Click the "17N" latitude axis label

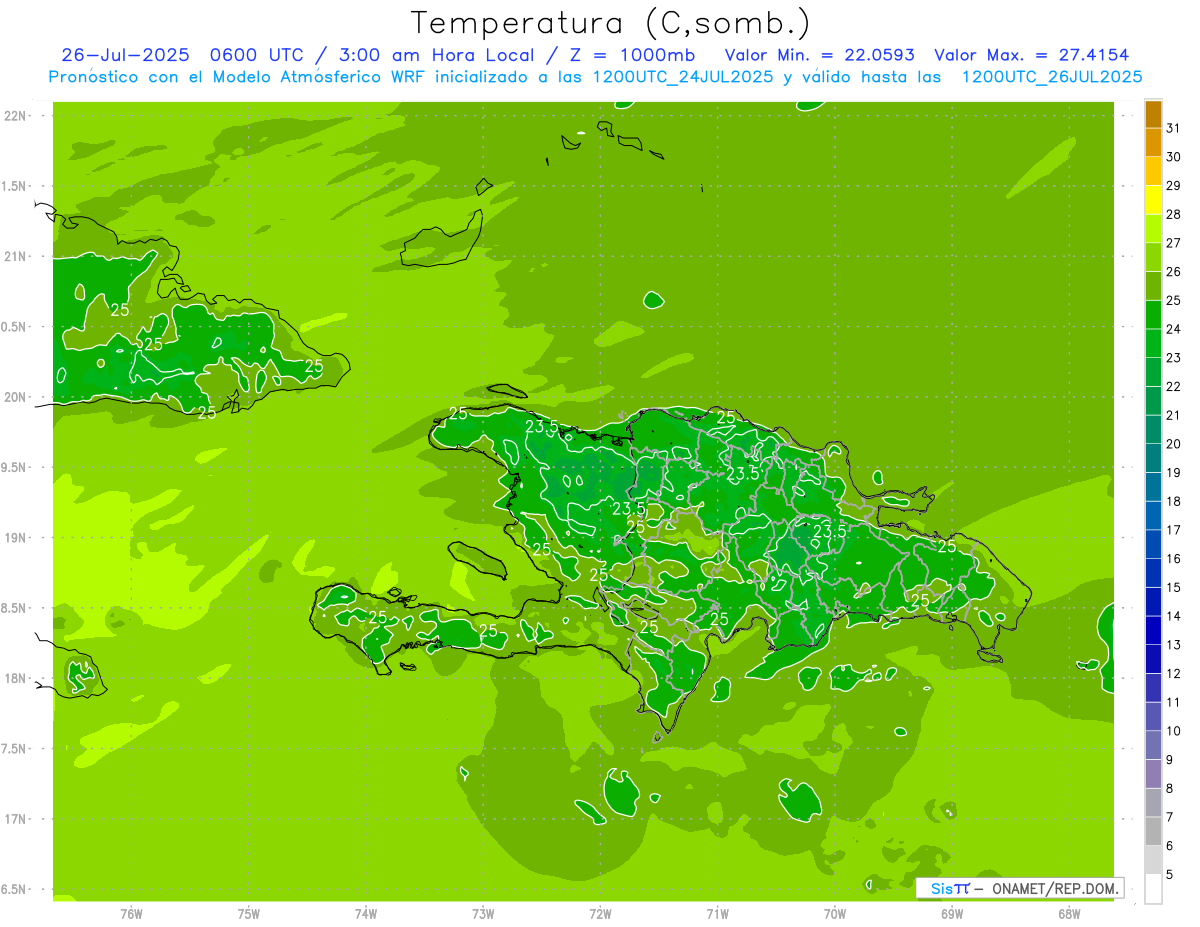15,819
